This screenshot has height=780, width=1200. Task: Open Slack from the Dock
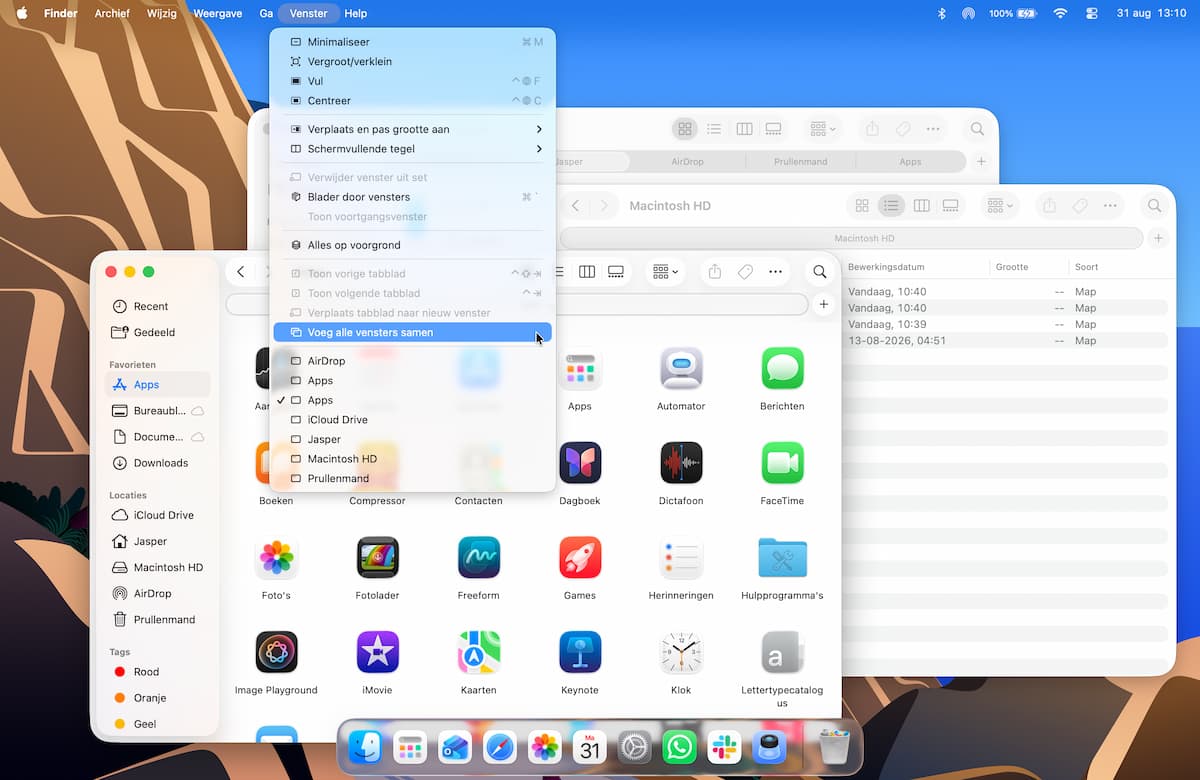(724, 747)
